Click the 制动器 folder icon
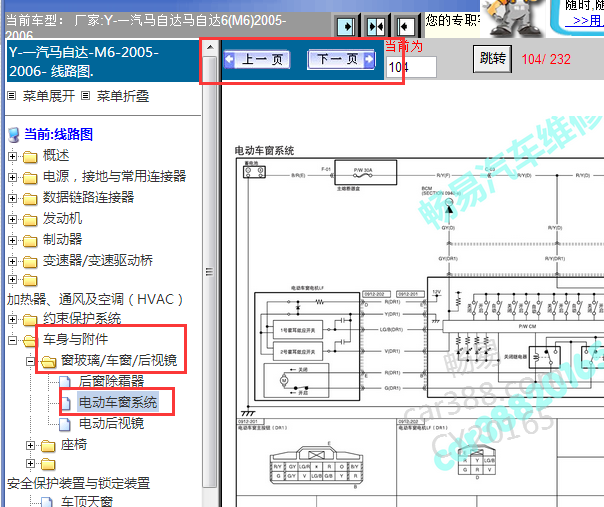This screenshot has height=507, width=604. click(30, 241)
